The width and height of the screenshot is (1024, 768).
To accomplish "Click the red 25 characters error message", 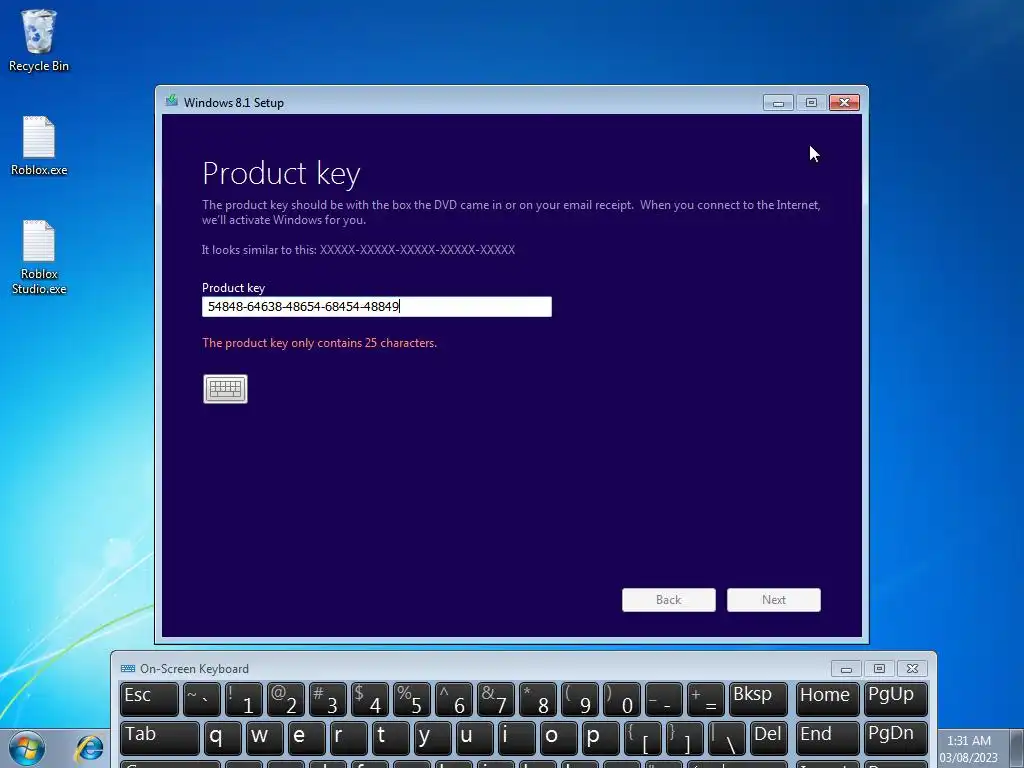I will [319, 343].
